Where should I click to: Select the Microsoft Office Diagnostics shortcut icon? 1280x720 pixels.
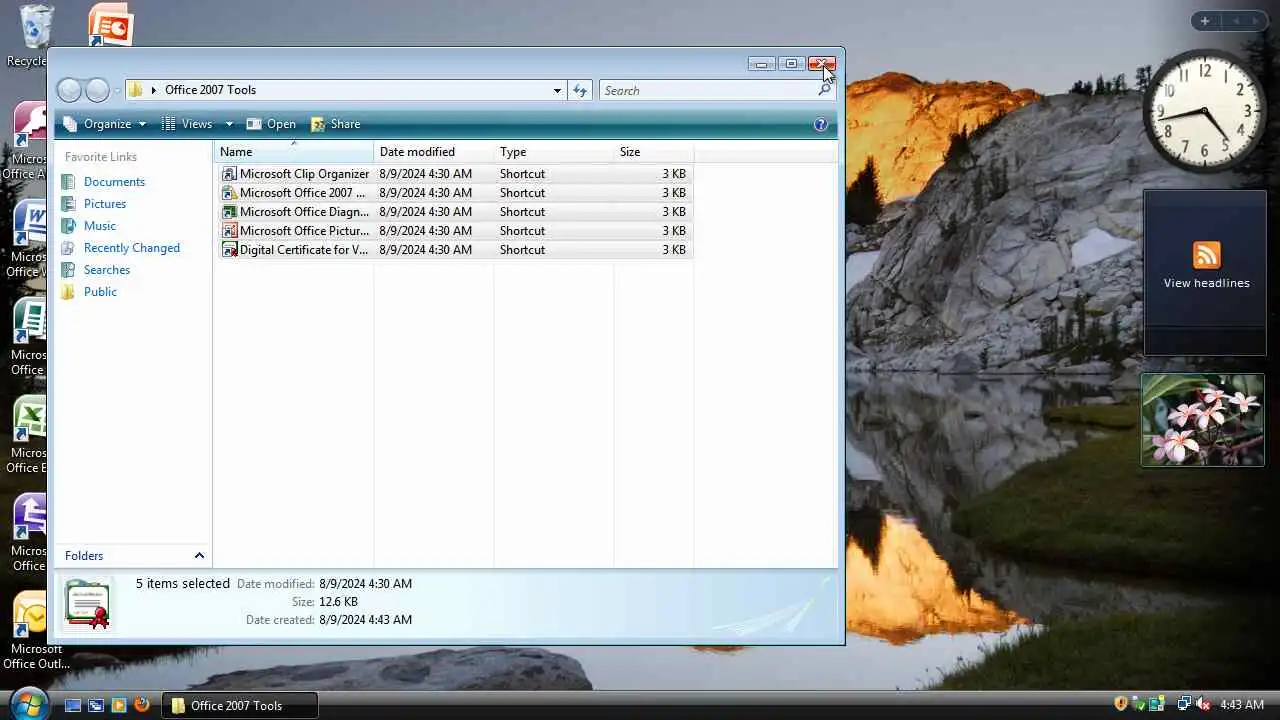click(x=229, y=212)
